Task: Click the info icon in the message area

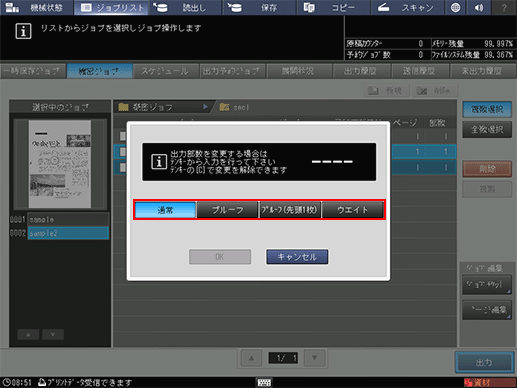Action: coord(23,31)
